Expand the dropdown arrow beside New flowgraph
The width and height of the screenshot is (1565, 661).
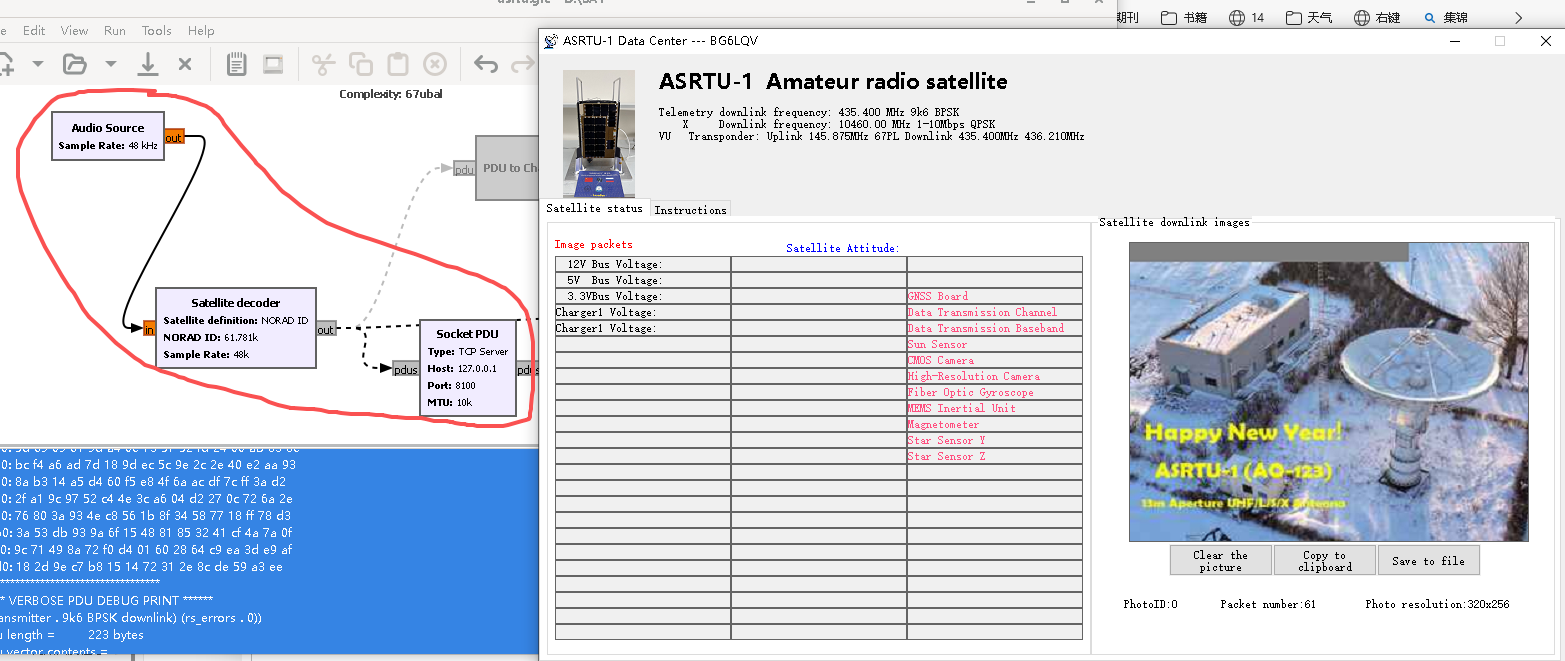38,65
